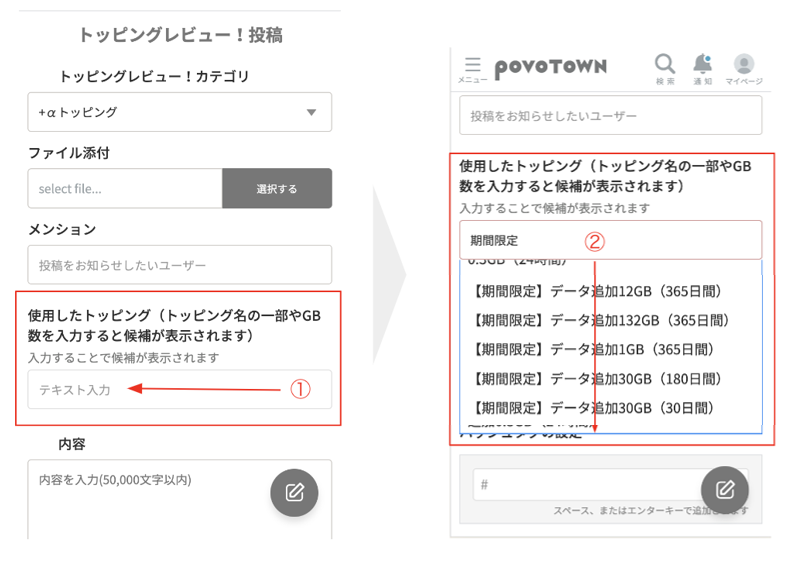
Task: Open the マイページ avatar icon
Action: click(x=743, y=66)
